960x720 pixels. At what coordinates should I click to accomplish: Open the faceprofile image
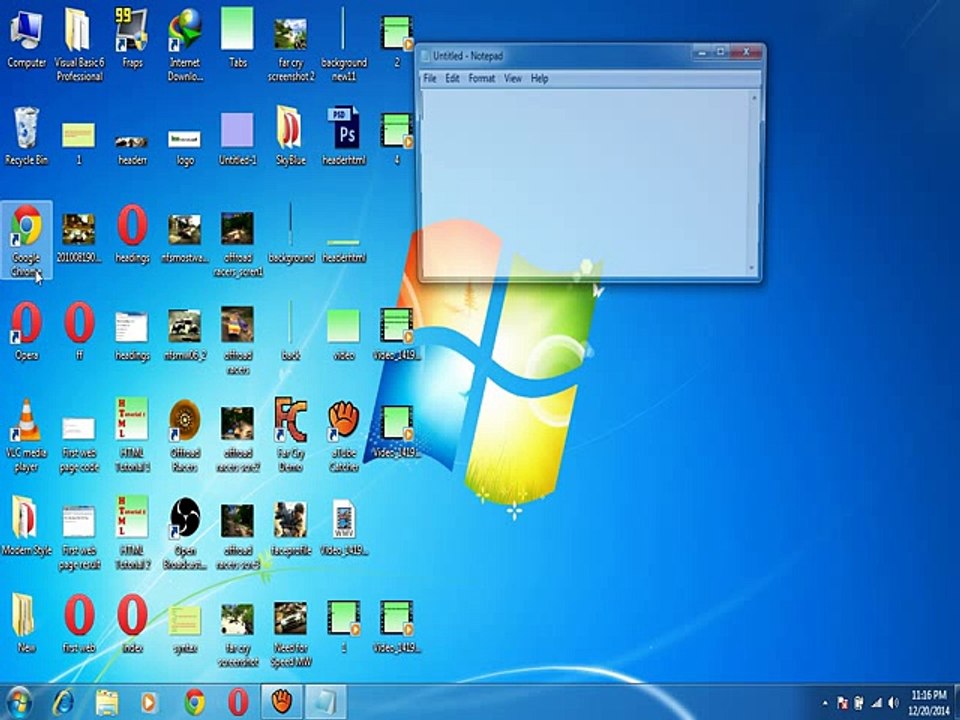pos(290,528)
